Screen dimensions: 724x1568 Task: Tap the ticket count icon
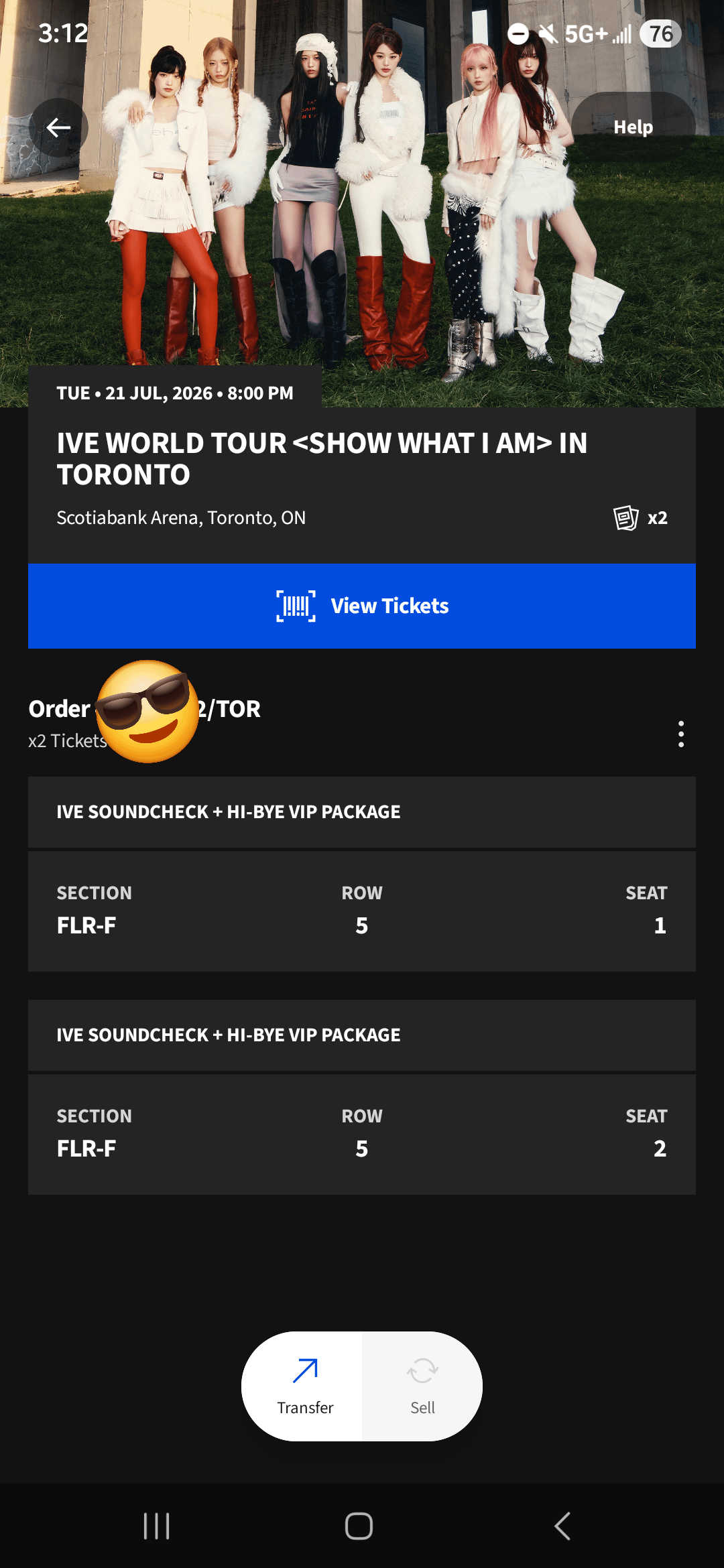626,518
